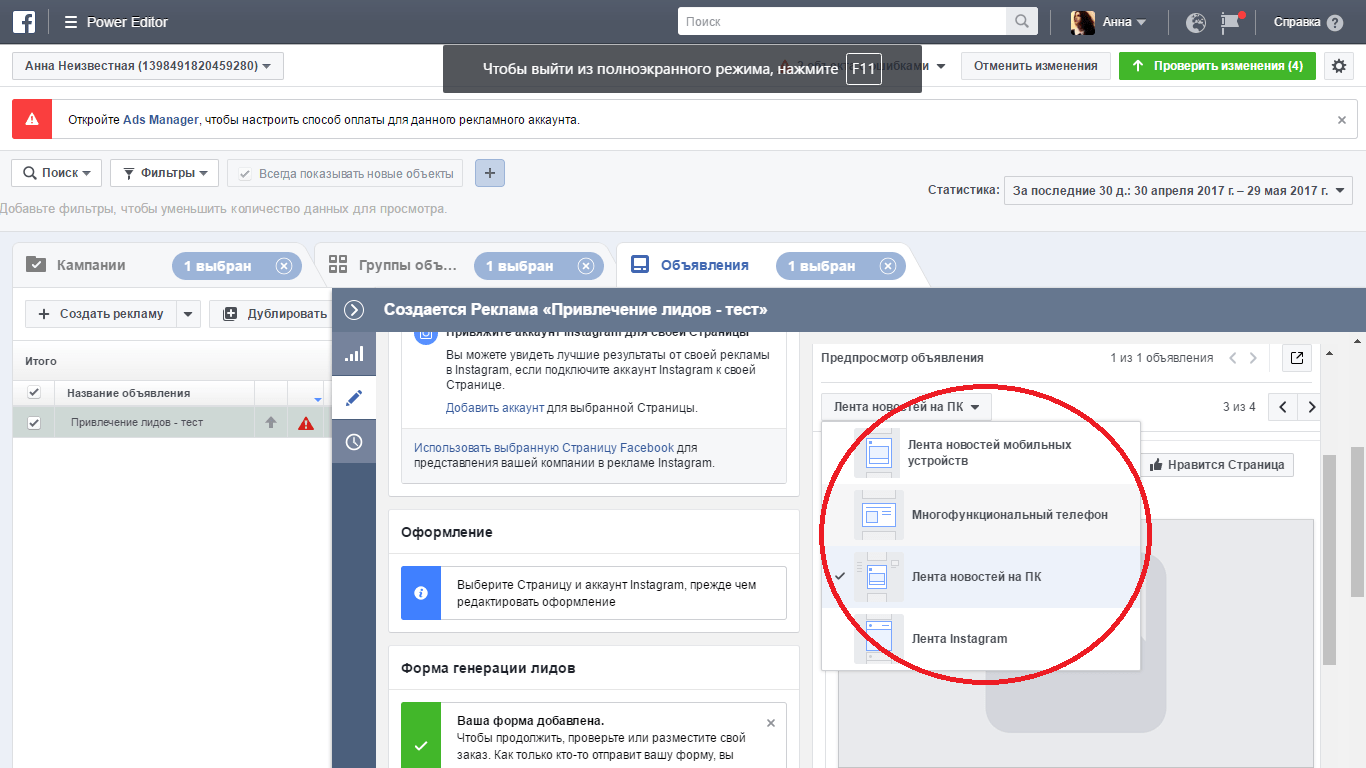This screenshot has width=1366, height=768.
Task: Uncheck the Привлечение лидов - тест row checkbox
Action: [x=34, y=423]
